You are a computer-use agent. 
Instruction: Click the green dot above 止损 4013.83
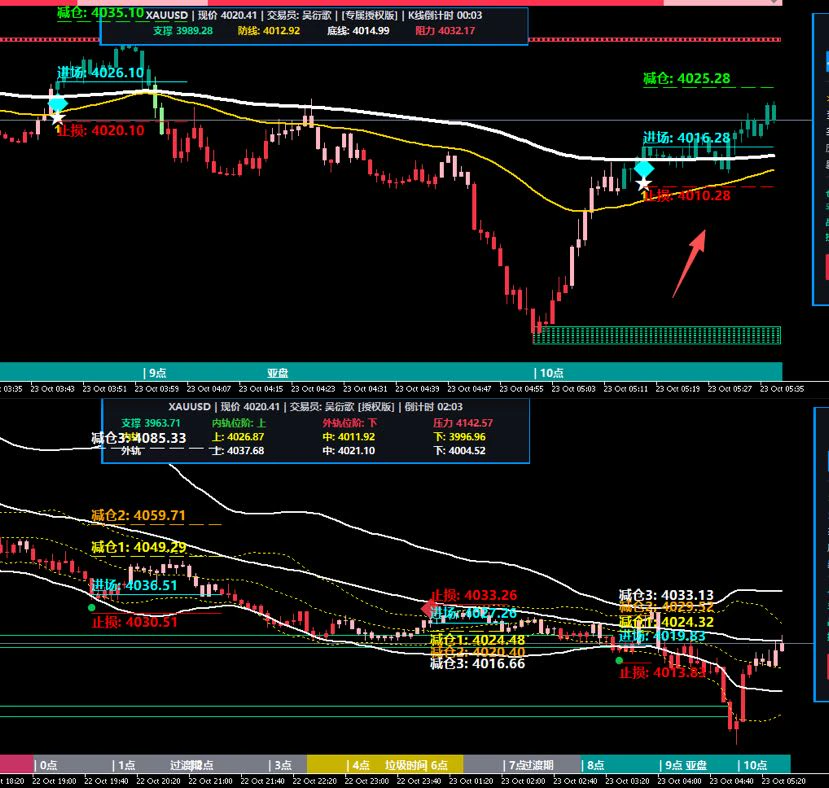[619, 660]
